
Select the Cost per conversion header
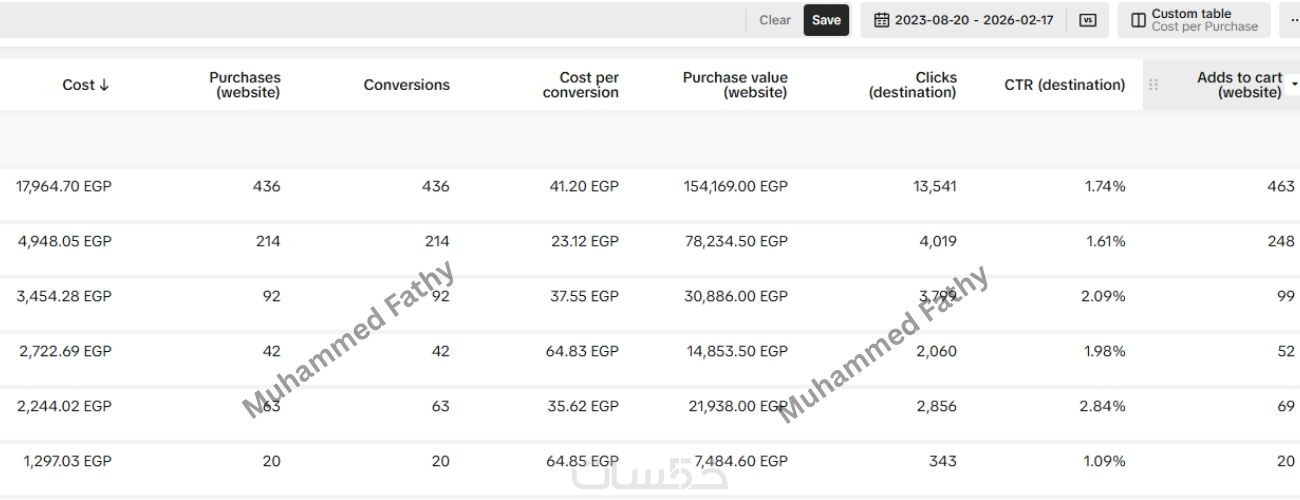click(580, 85)
